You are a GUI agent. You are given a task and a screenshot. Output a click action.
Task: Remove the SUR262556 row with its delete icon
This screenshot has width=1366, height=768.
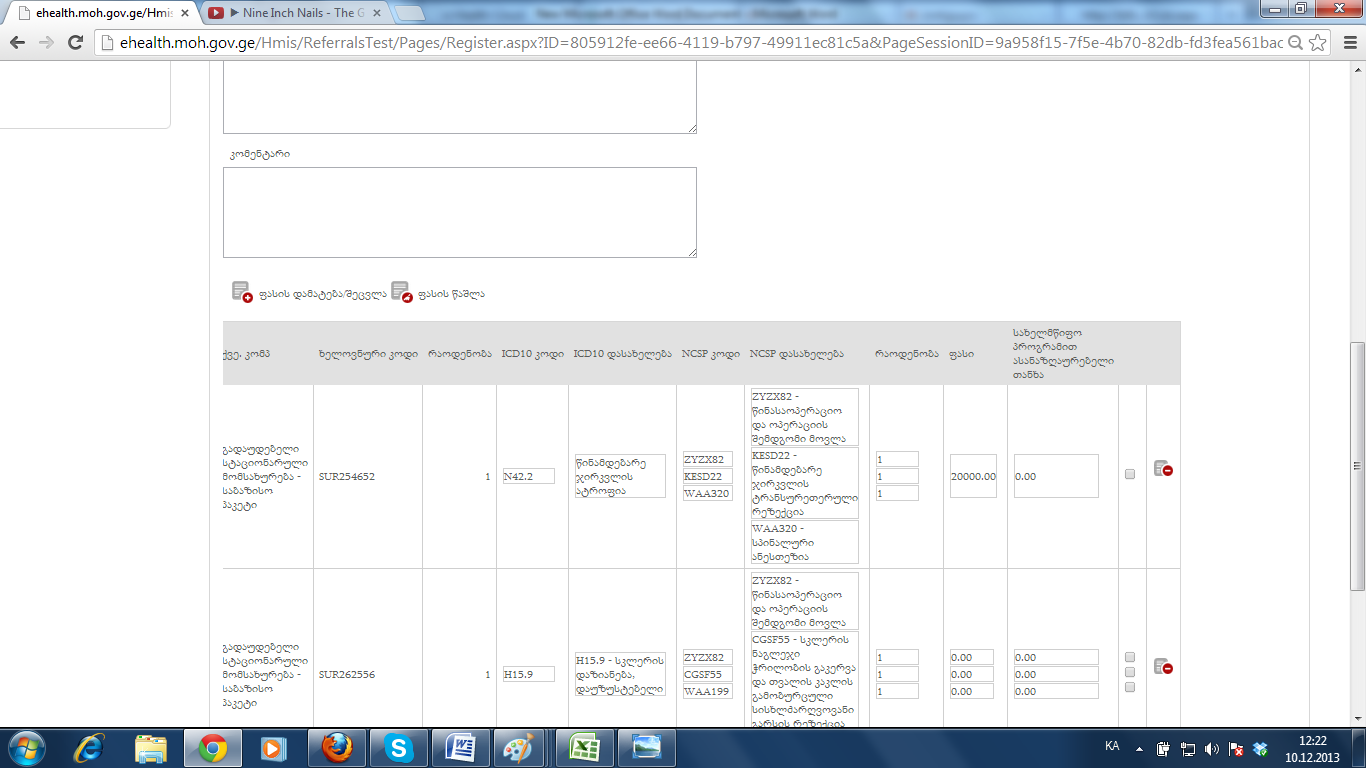pos(1163,666)
